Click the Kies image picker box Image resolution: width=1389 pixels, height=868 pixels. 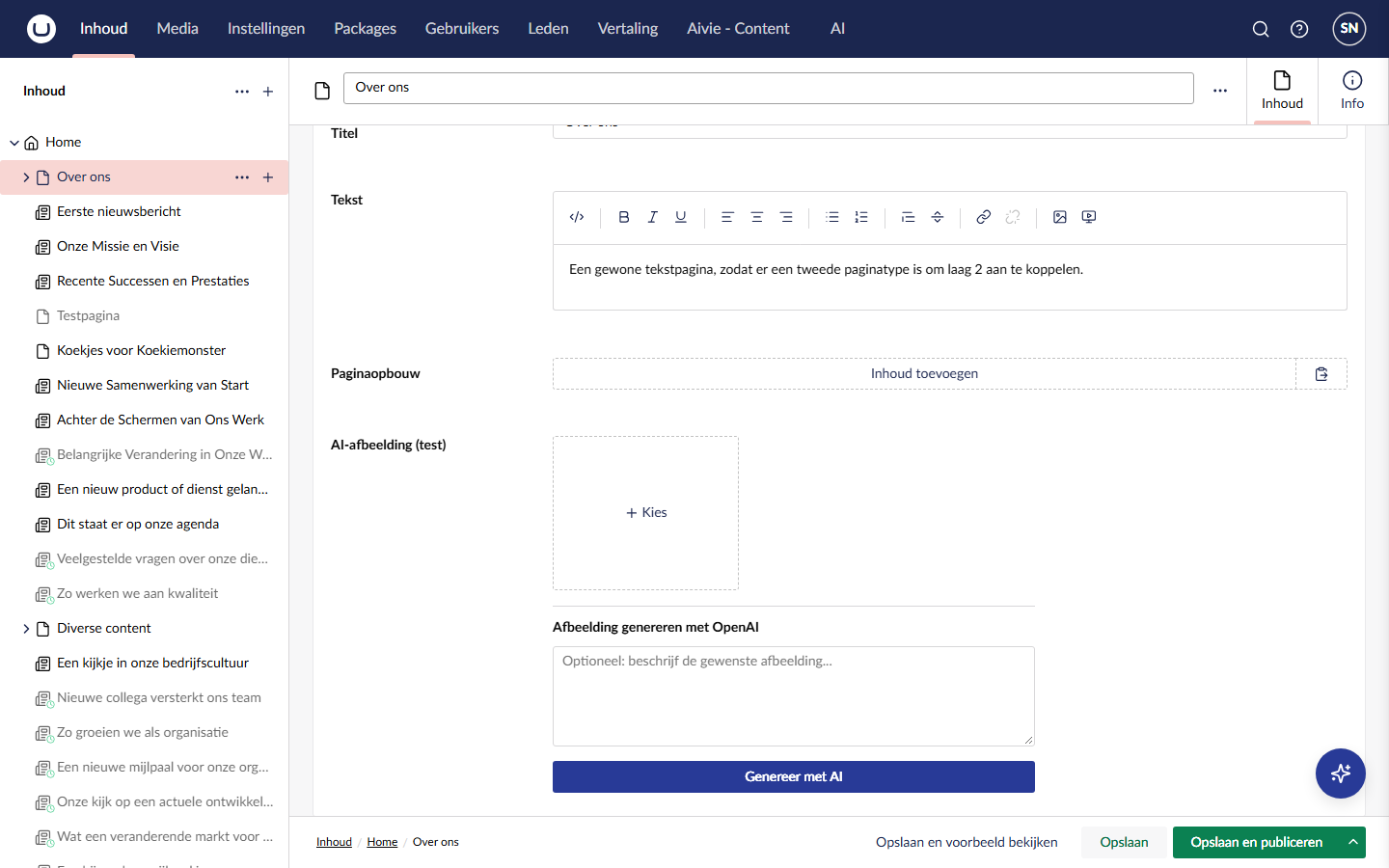pos(646,513)
